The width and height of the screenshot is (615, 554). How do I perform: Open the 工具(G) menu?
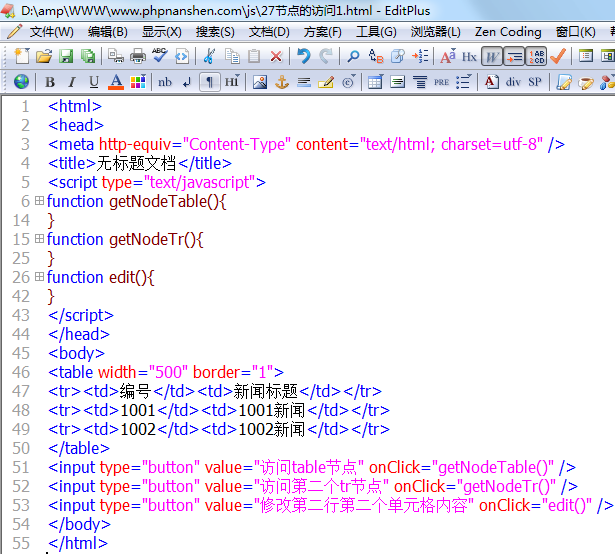point(376,32)
